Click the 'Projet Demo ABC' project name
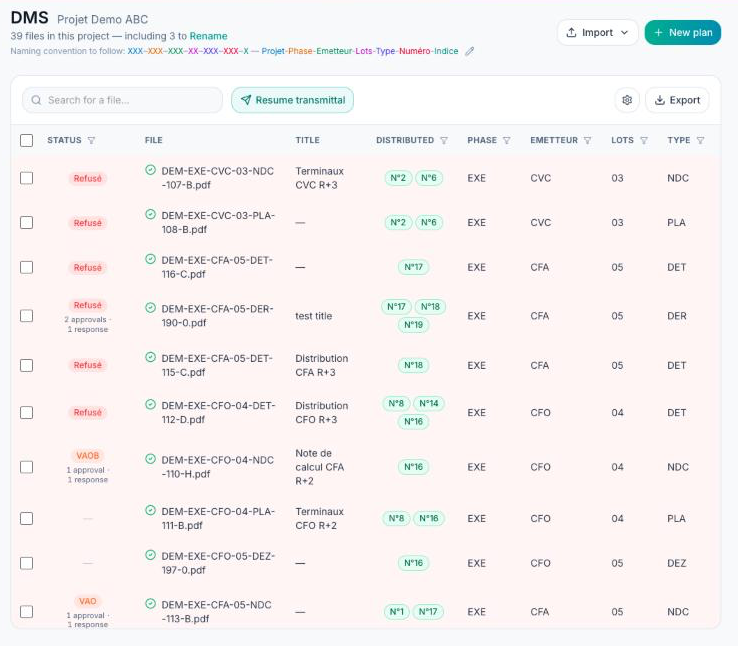738x646 pixels. tap(103, 19)
